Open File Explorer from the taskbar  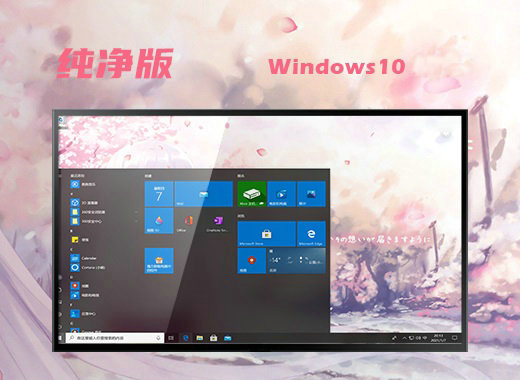tap(200, 338)
